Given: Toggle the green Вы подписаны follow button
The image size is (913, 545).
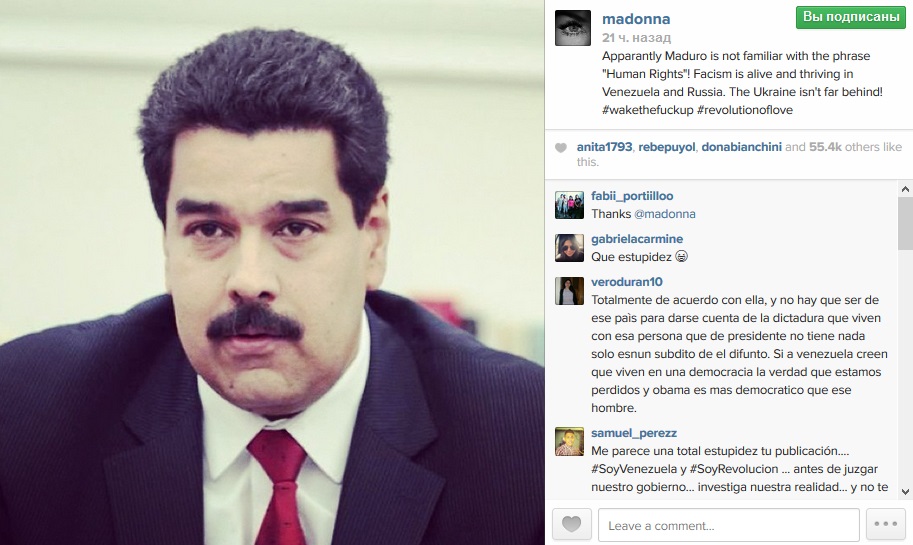Looking at the screenshot, I should pos(851,17).
